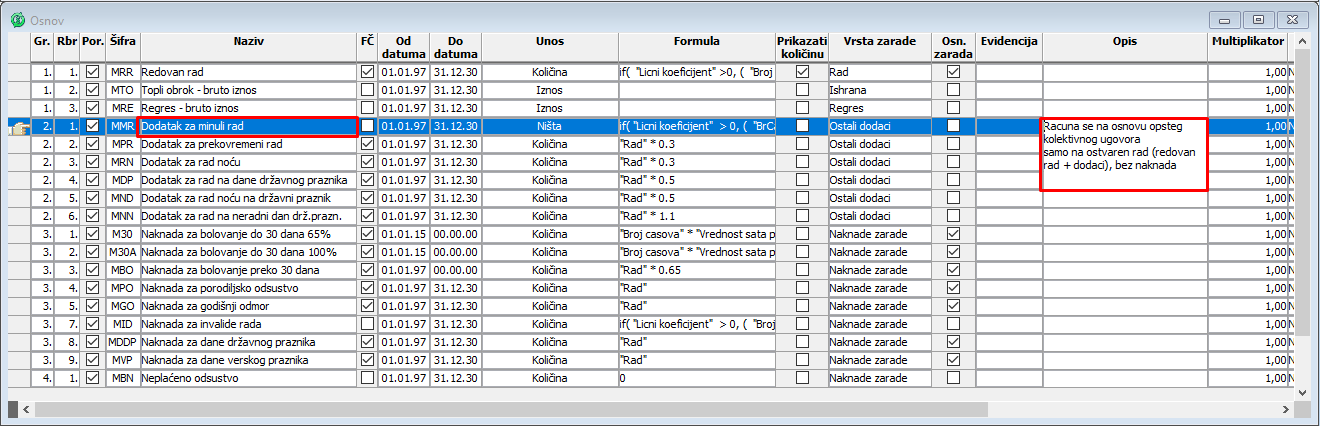Select Dodatak za rad na dane državnog praznika
Viewport: 1320px width, 426px height.
point(249,180)
